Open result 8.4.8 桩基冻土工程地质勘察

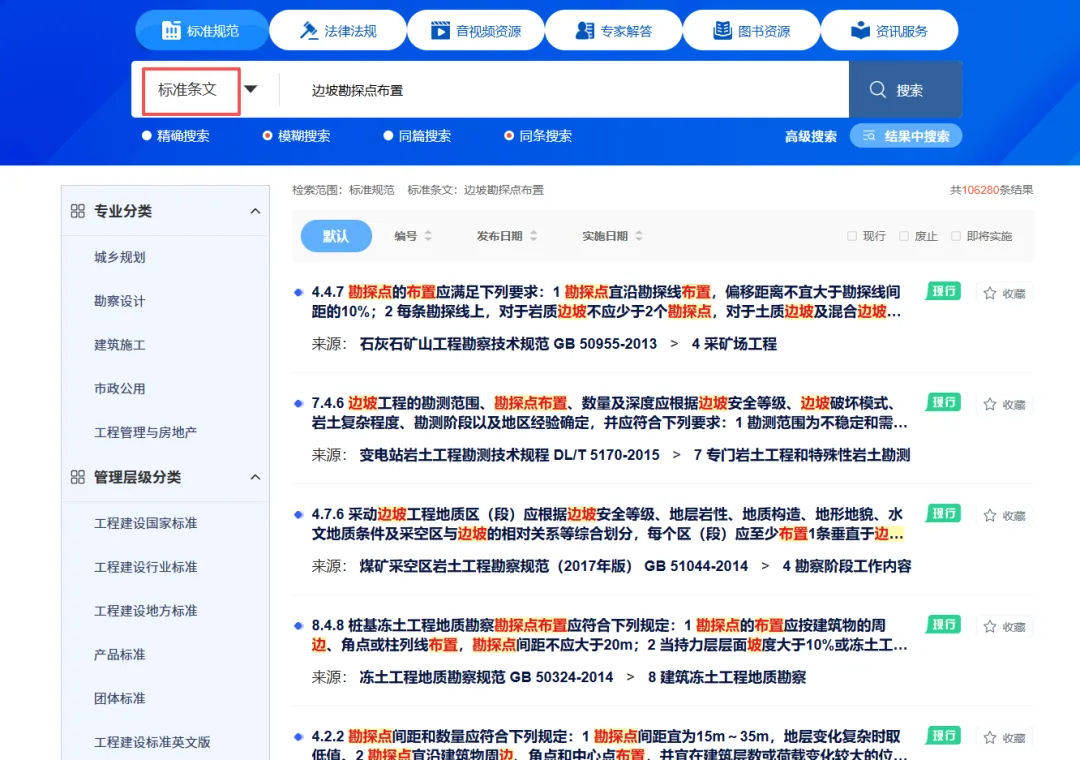(x=609, y=635)
